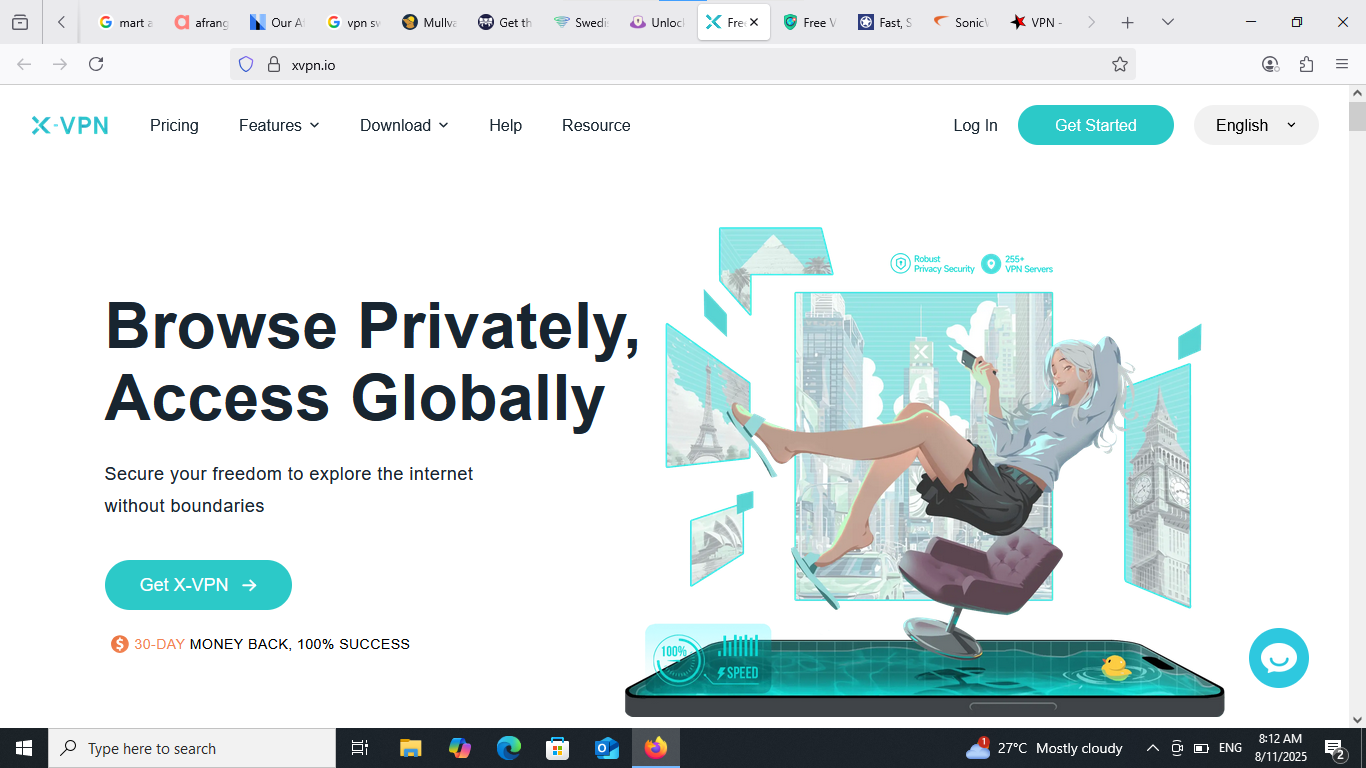Show hidden system tray icons

(1152, 748)
